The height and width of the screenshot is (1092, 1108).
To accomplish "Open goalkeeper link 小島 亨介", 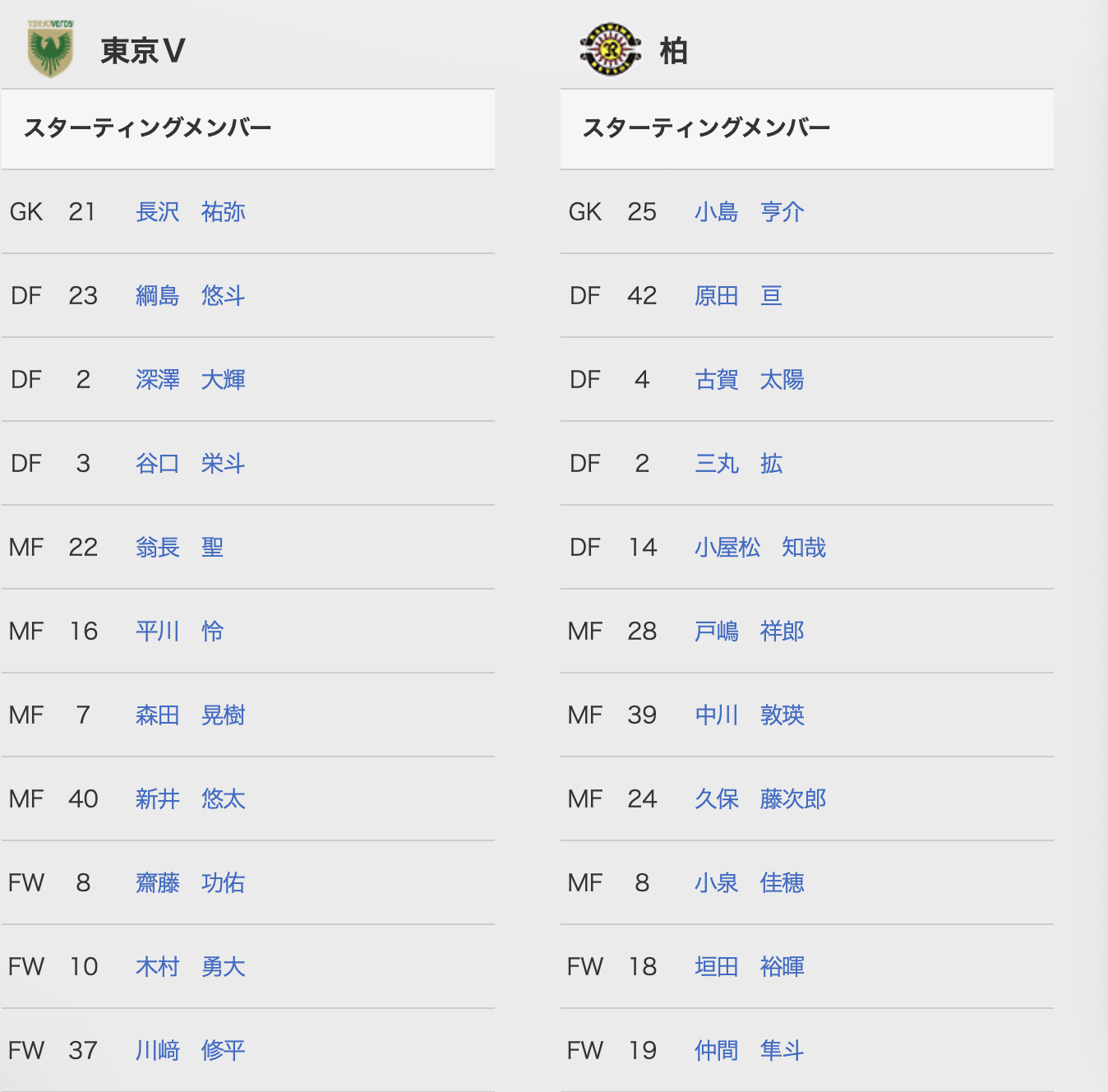I will click(x=750, y=212).
